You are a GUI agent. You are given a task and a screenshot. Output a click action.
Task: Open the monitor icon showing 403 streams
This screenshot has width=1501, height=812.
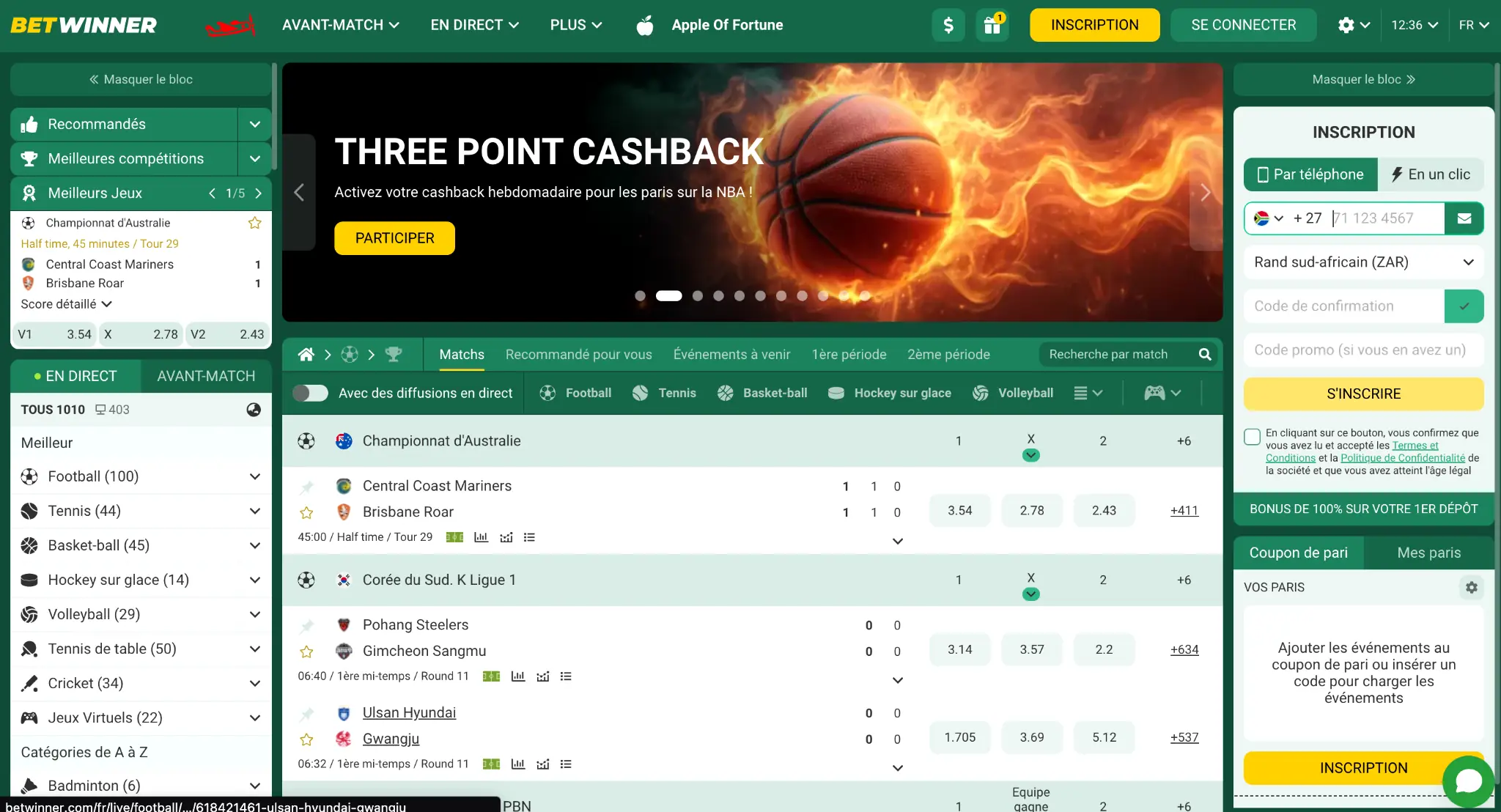coord(112,410)
